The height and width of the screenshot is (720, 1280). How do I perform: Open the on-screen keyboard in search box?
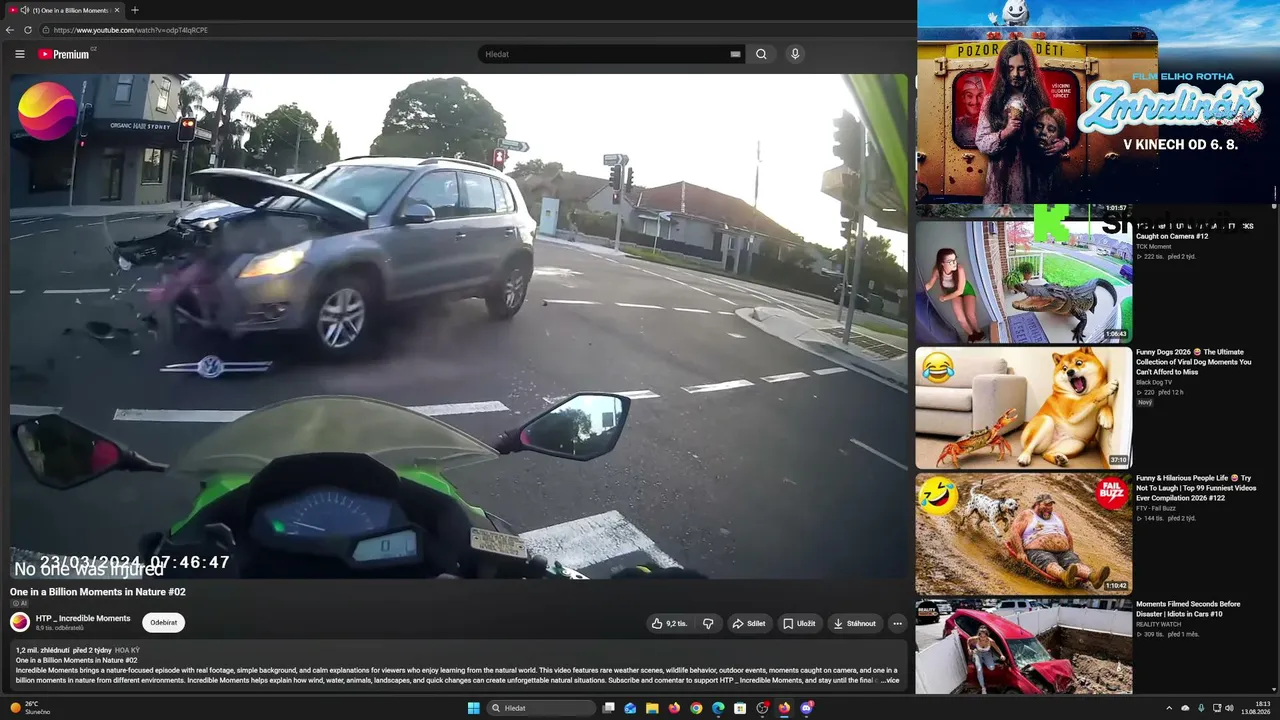click(x=735, y=54)
